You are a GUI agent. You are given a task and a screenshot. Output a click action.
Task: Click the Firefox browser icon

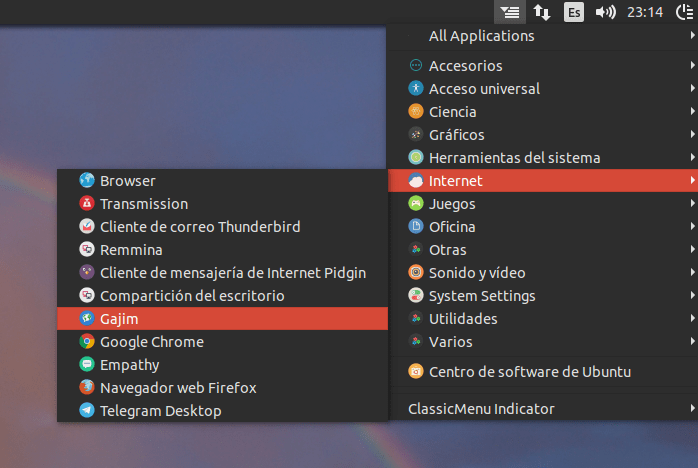[x=87, y=388]
